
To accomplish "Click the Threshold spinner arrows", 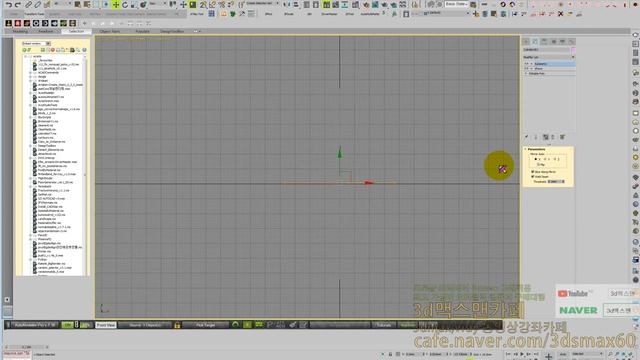I will [x=563, y=182].
